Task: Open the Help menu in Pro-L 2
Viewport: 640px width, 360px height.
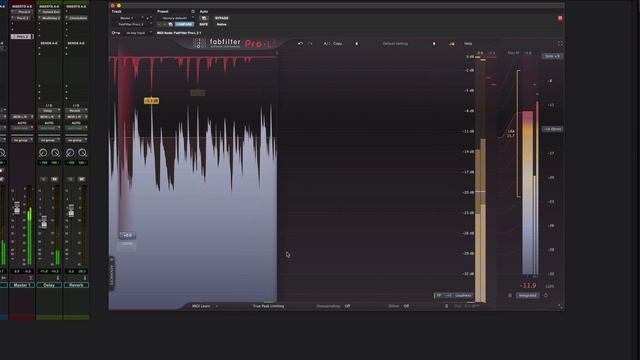Action: (468, 44)
